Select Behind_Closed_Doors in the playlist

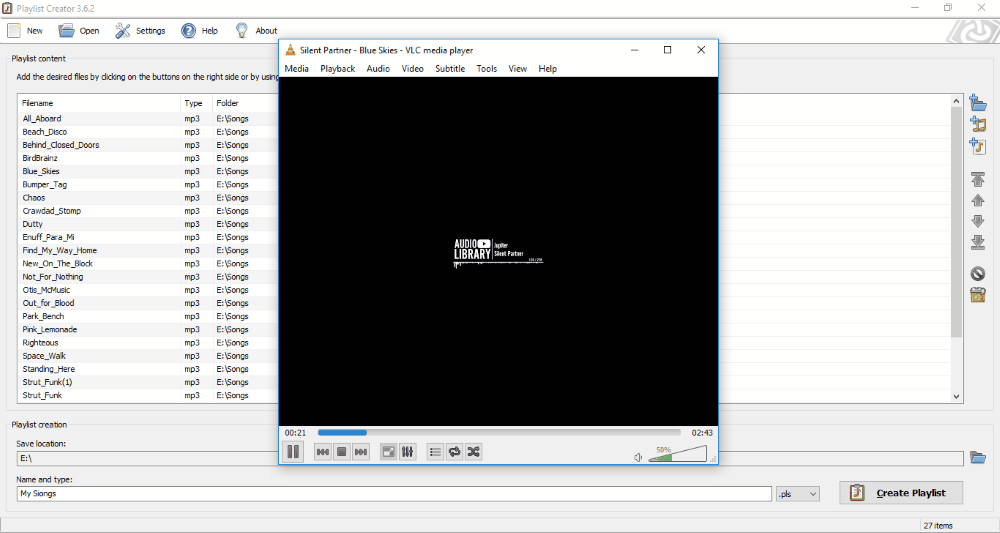(x=61, y=145)
